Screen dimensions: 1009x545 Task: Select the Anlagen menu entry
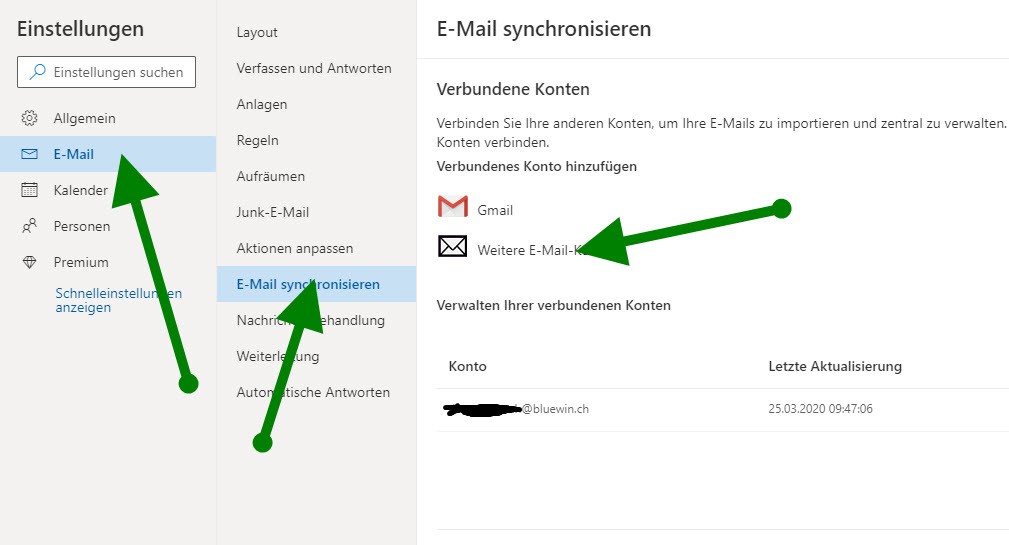point(262,104)
